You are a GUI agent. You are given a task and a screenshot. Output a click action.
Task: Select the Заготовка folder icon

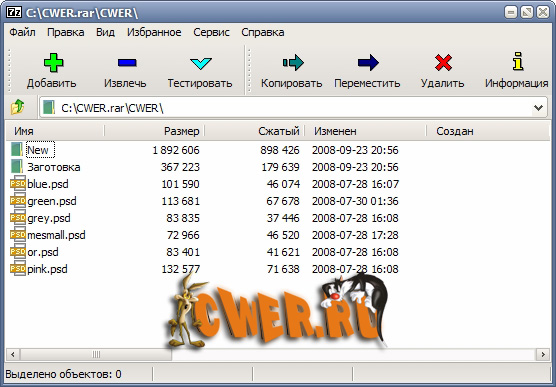tap(17, 167)
